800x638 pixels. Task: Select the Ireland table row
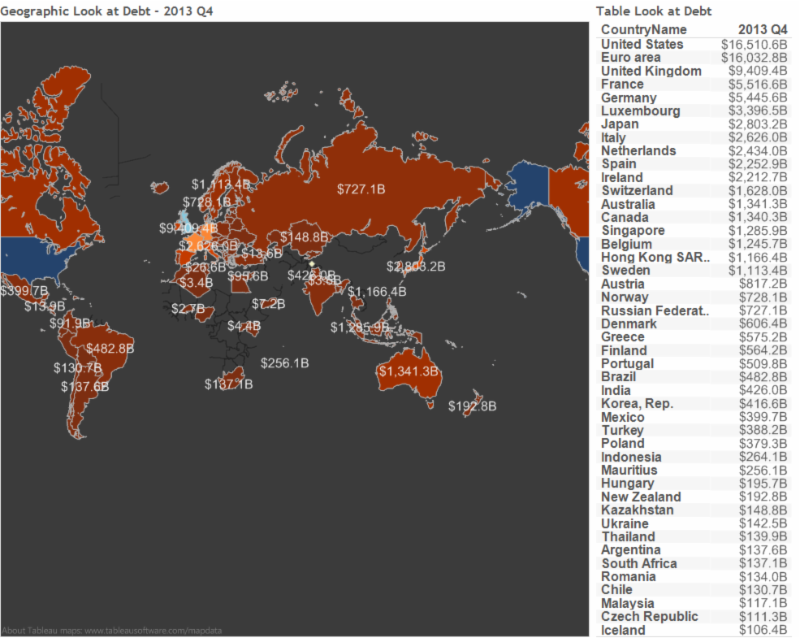[694, 178]
